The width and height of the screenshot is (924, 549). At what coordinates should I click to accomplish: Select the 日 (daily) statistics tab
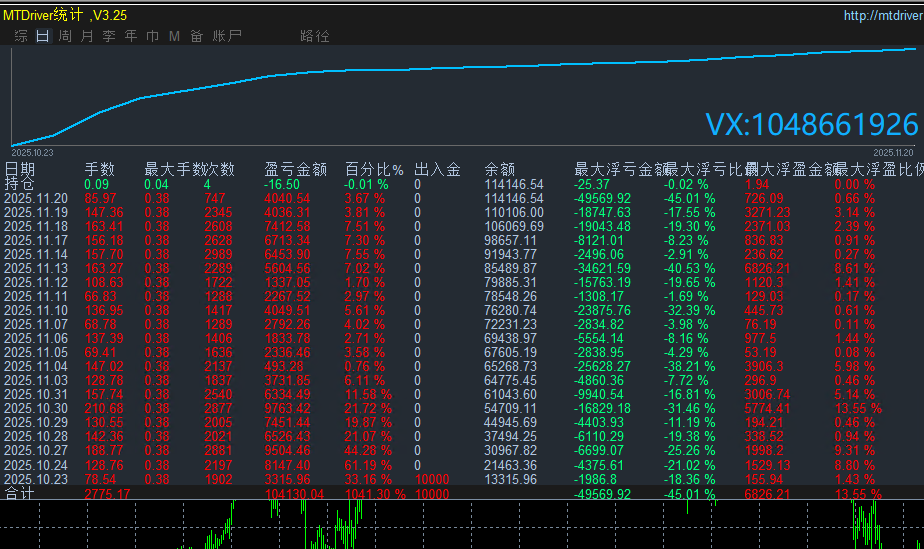(x=42, y=36)
